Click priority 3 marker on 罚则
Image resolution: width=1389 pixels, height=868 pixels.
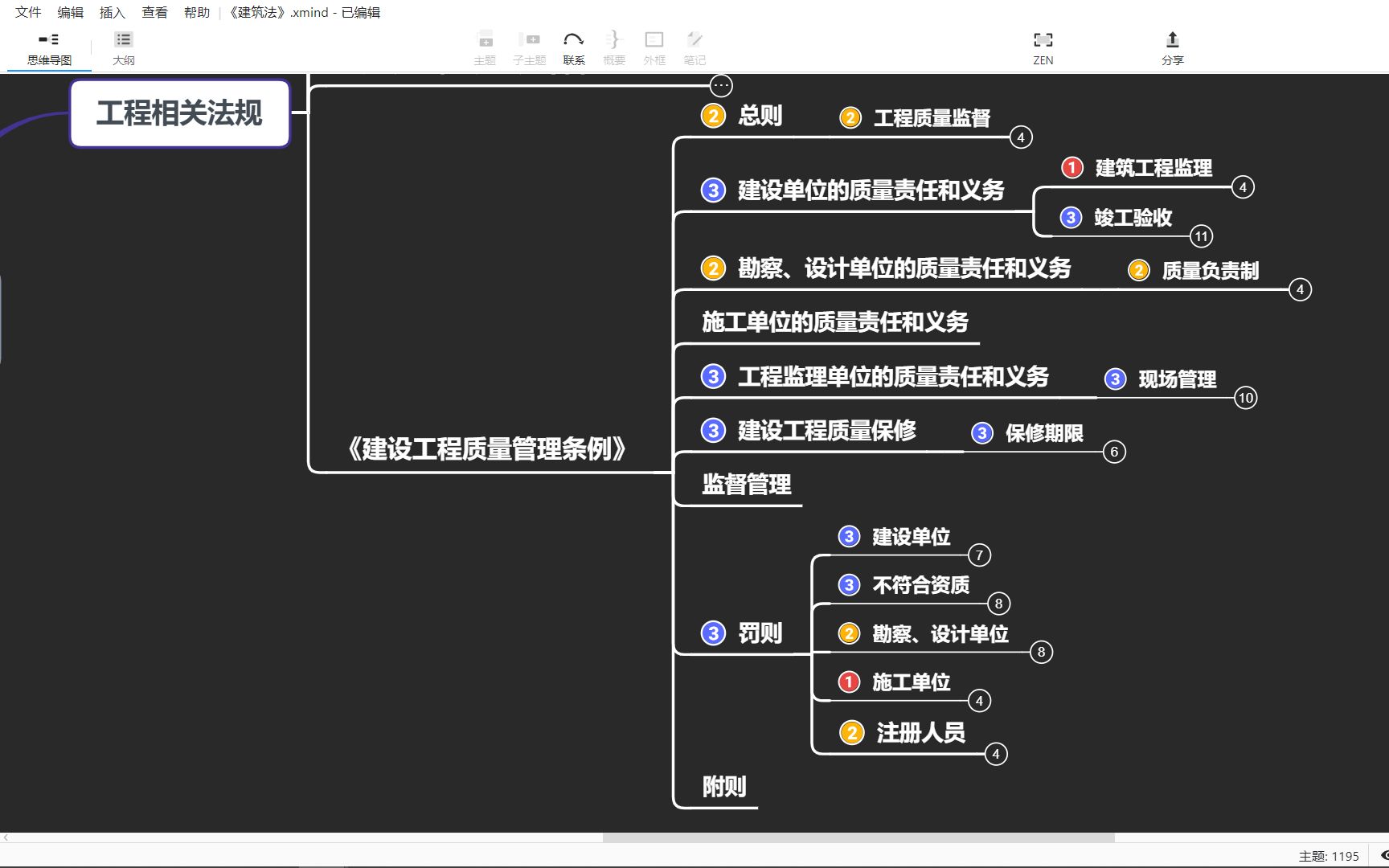click(713, 633)
